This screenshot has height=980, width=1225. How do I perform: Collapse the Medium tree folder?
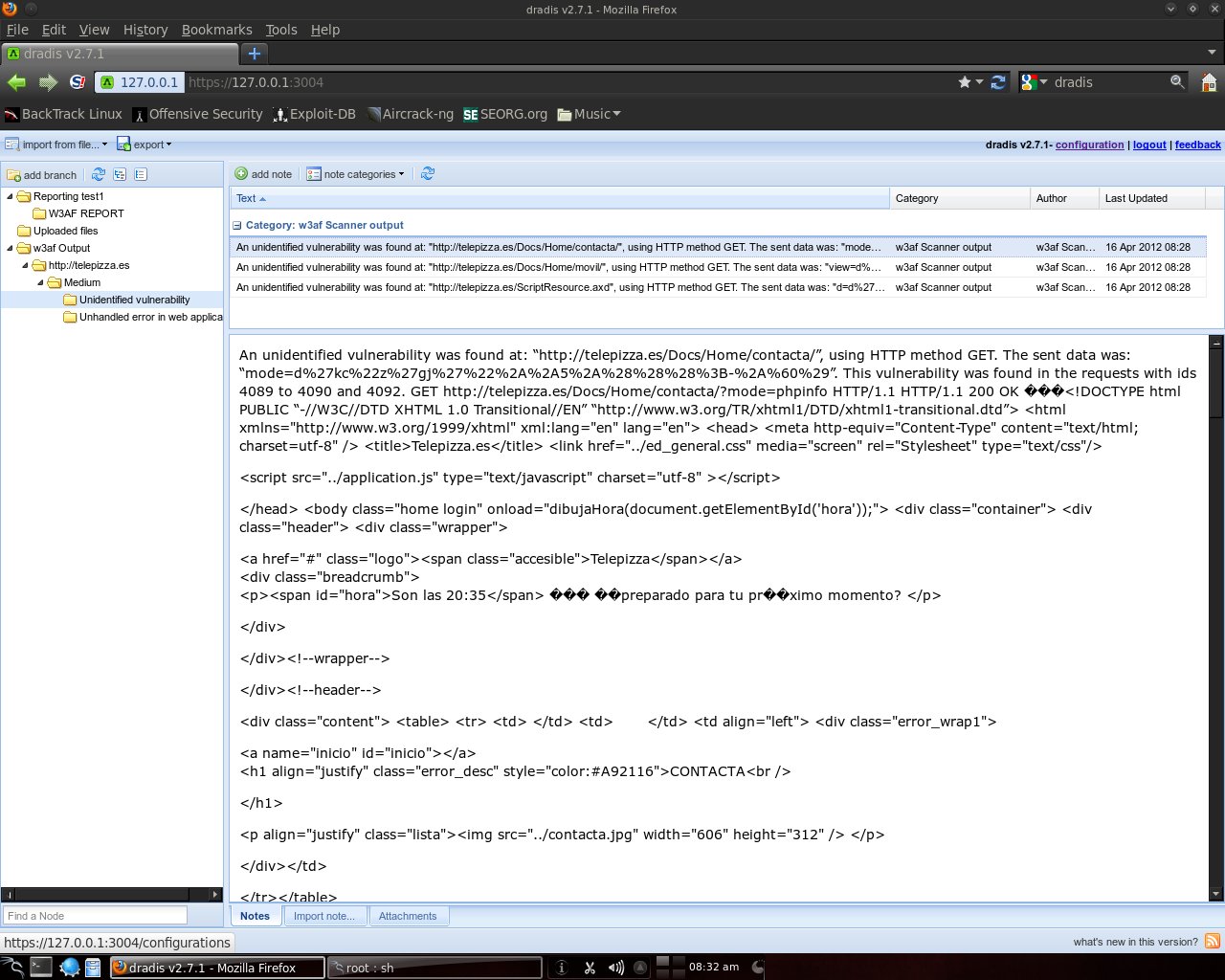pos(41,283)
